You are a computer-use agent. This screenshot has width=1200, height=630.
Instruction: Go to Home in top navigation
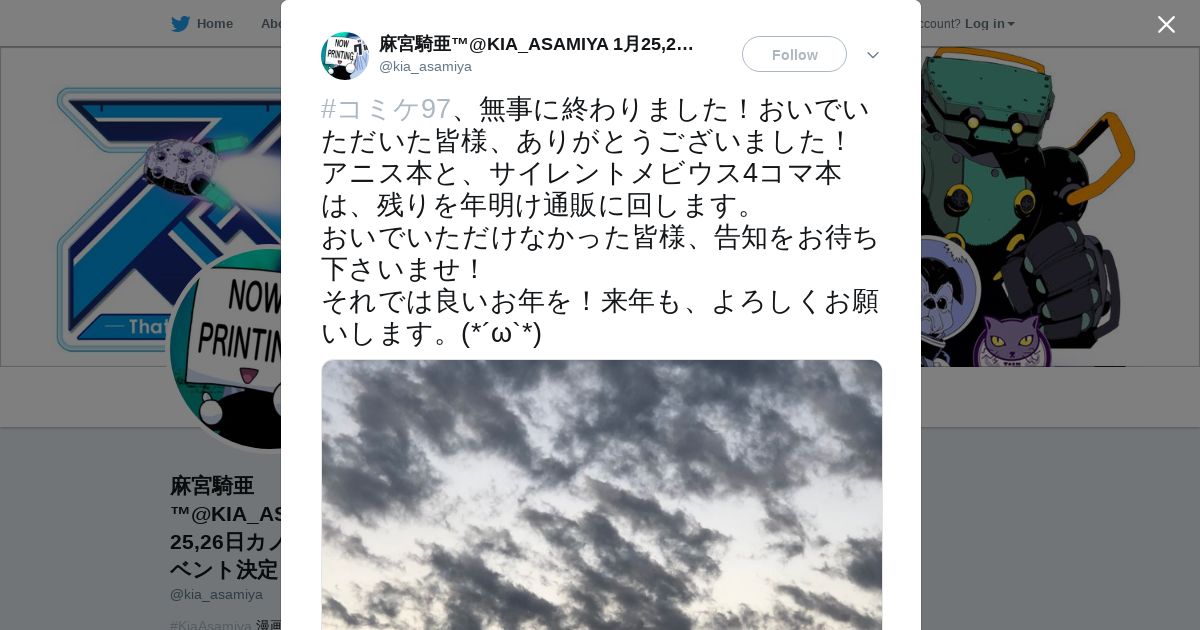pyautogui.click(x=214, y=24)
